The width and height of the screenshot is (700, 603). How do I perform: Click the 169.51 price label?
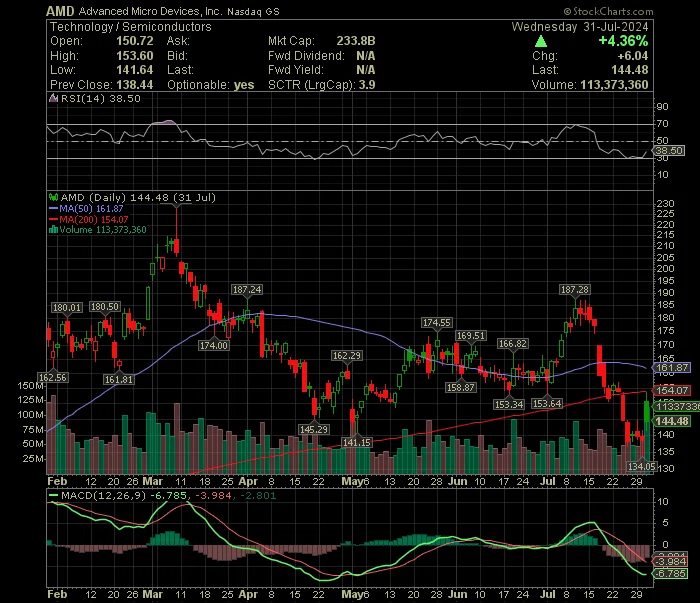click(x=471, y=335)
